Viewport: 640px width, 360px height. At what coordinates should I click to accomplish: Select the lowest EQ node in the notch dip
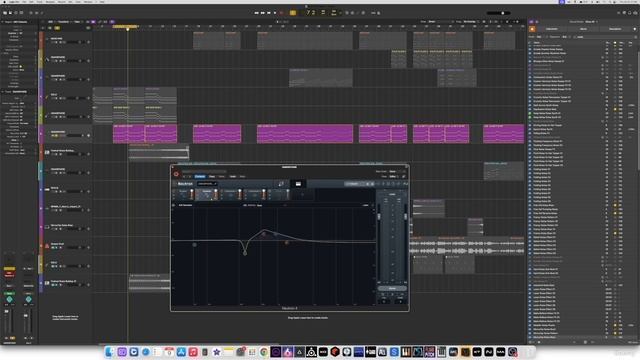[x=245, y=253]
